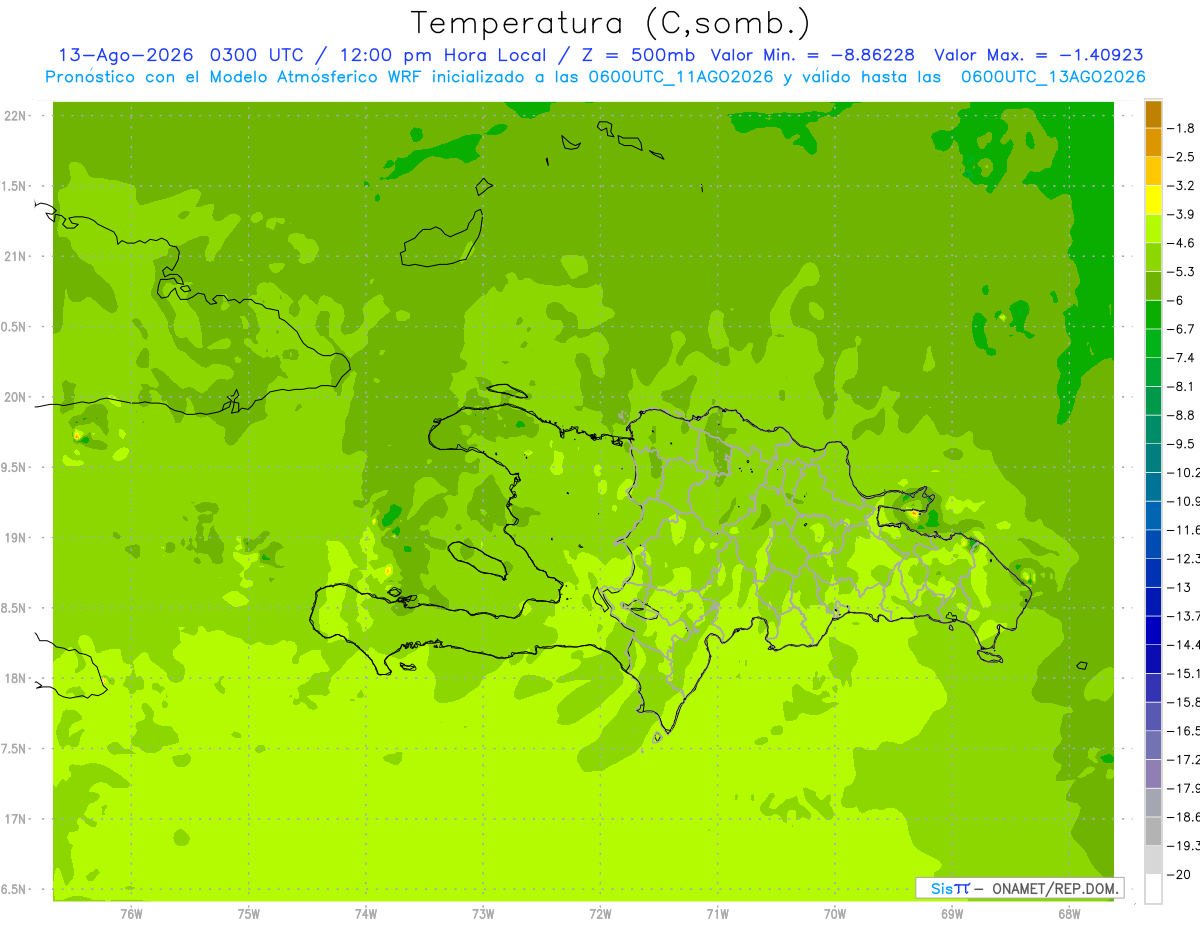Pick the white swatch below -20
This screenshot has width=1200, height=927.
point(1153,888)
